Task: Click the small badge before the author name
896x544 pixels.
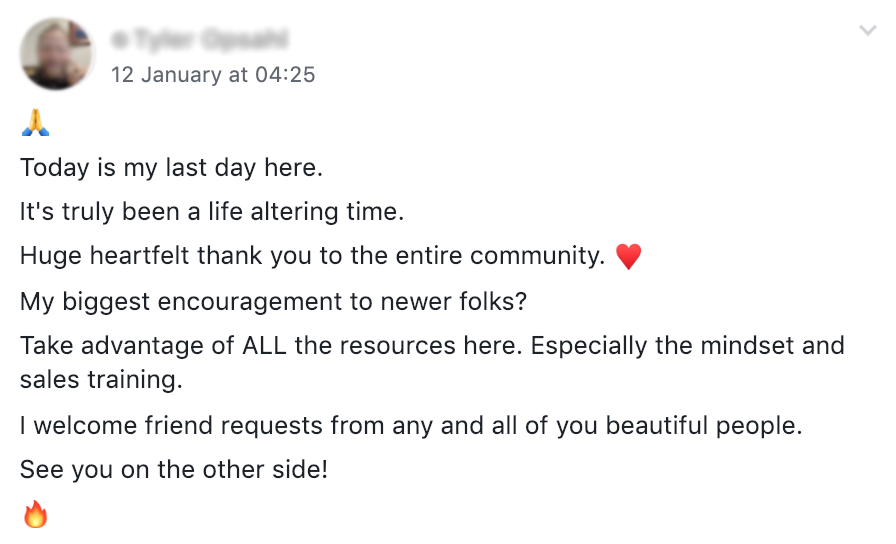Action: tap(118, 40)
